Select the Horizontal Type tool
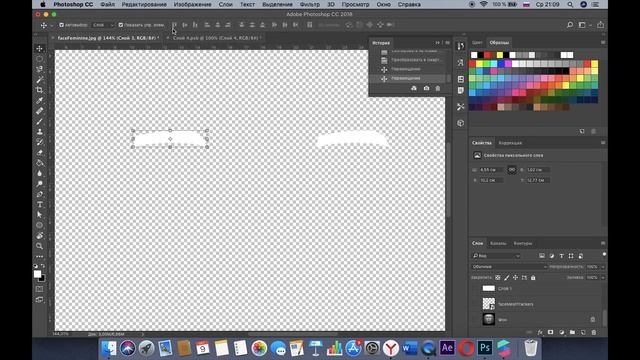640x360 pixels. [40, 204]
